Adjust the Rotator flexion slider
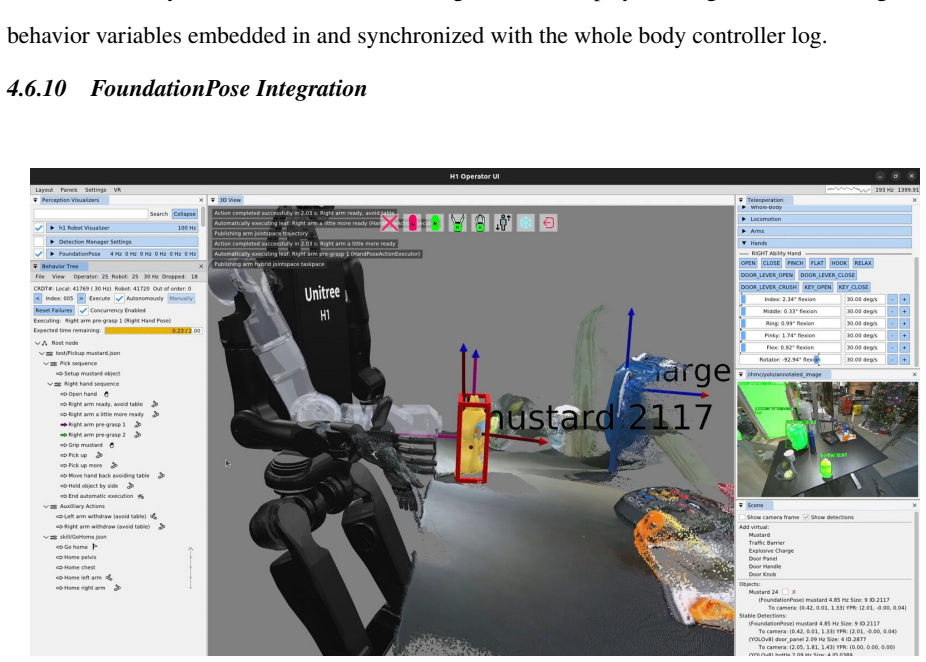The width and height of the screenshot is (926, 662). click(791, 359)
